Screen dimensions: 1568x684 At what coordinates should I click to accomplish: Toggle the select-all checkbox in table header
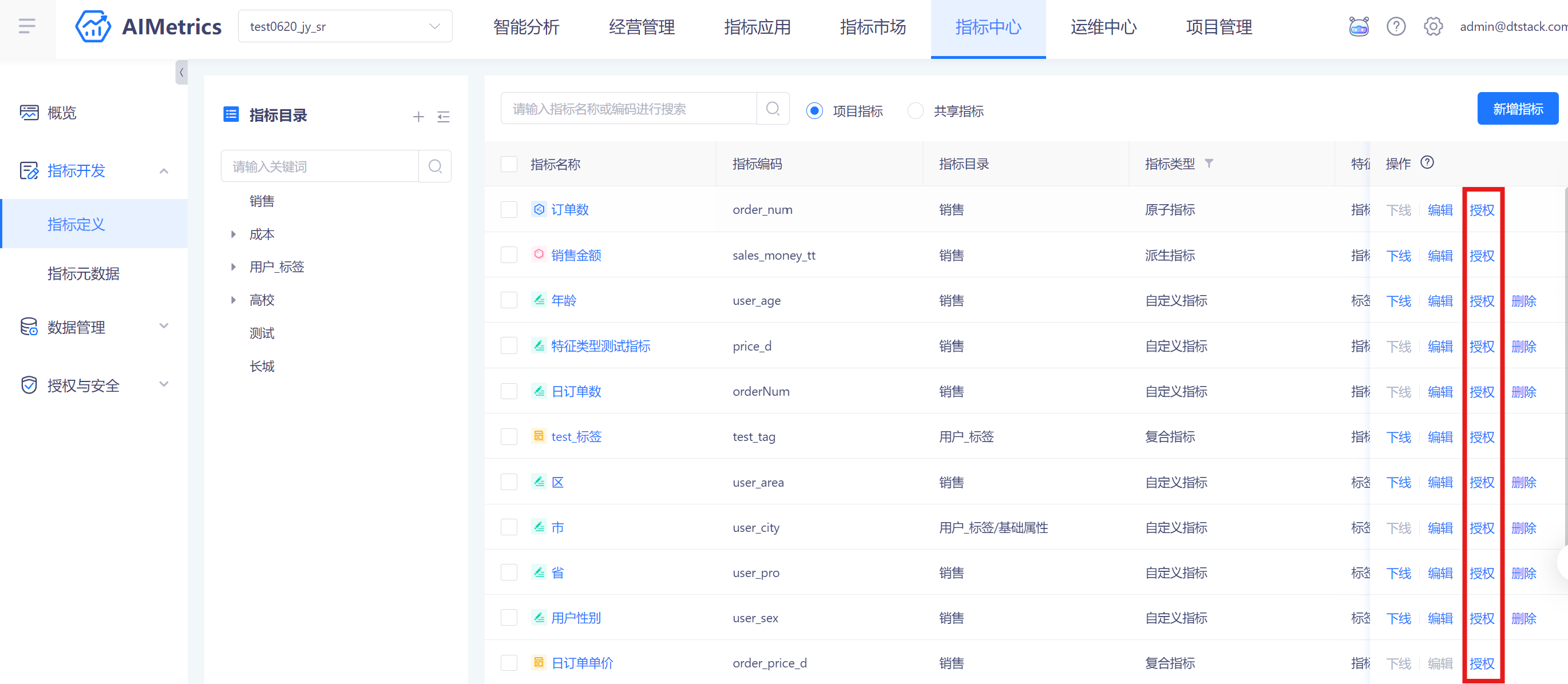[x=509, y=164]
